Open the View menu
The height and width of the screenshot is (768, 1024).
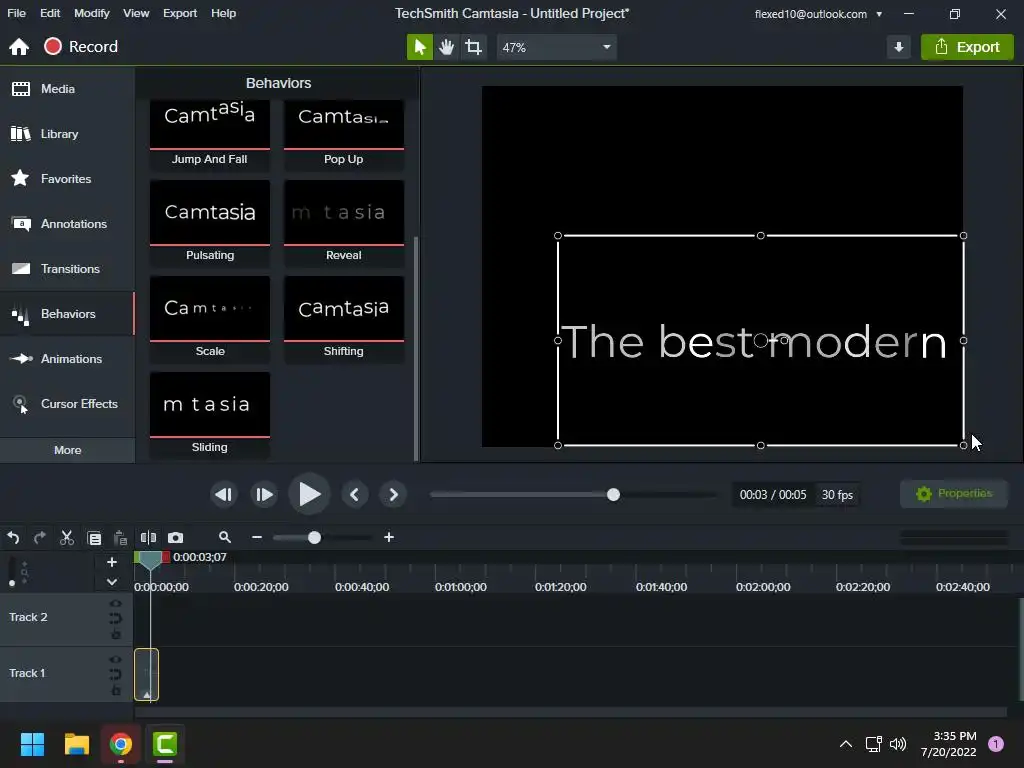[x=136, y=13]
